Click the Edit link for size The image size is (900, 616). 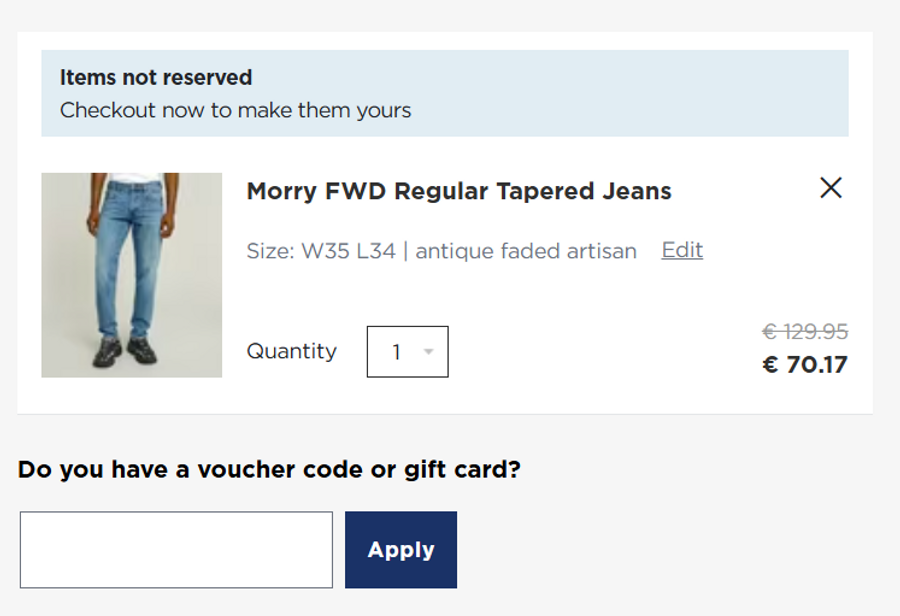pos(682,250)
